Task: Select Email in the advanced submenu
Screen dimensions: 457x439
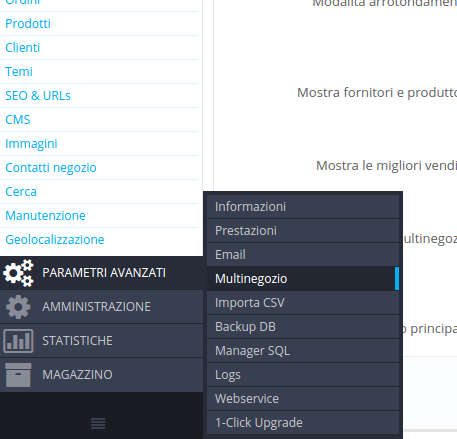Action: [303, 255]
